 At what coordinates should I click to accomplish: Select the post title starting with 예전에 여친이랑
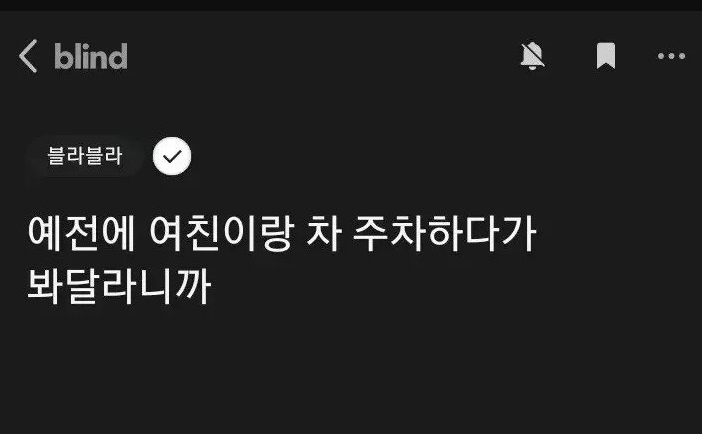coord(282,259)
